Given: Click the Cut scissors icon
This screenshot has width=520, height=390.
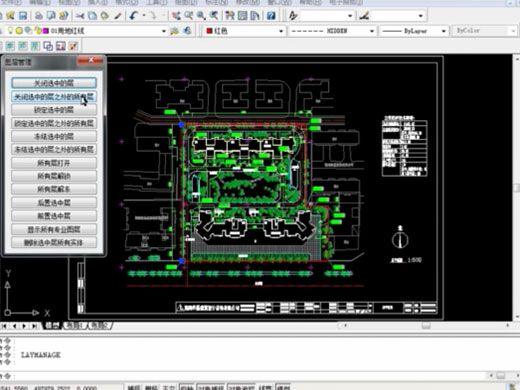Looking at the screenshot, I should pos(80,16).
